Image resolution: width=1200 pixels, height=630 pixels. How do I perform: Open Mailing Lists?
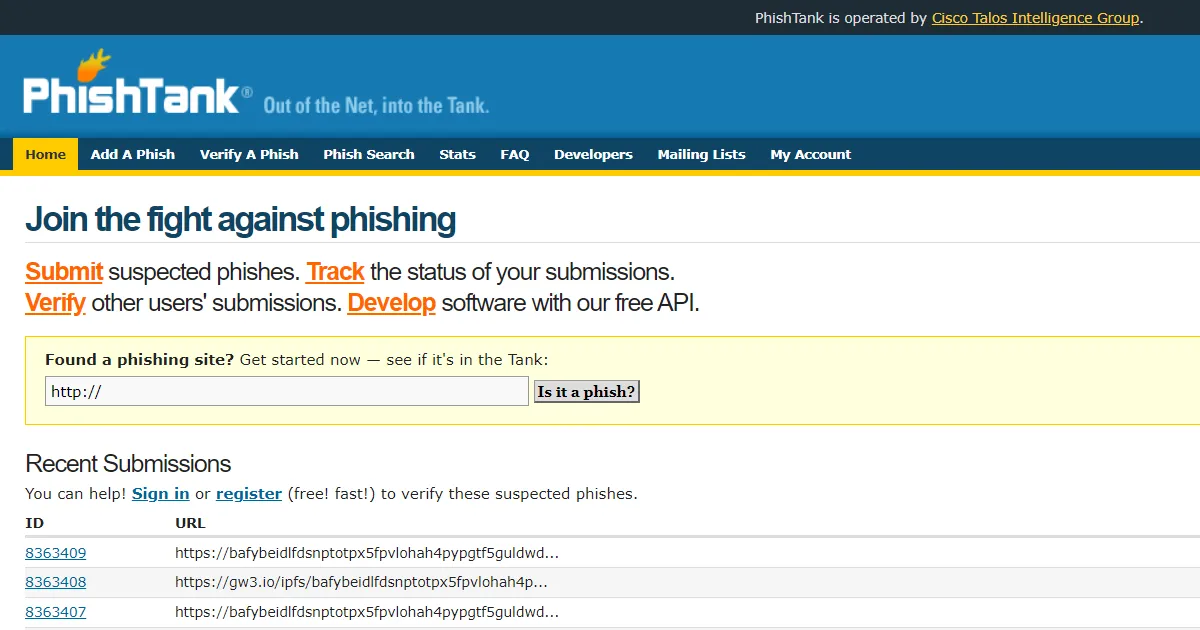701,154
